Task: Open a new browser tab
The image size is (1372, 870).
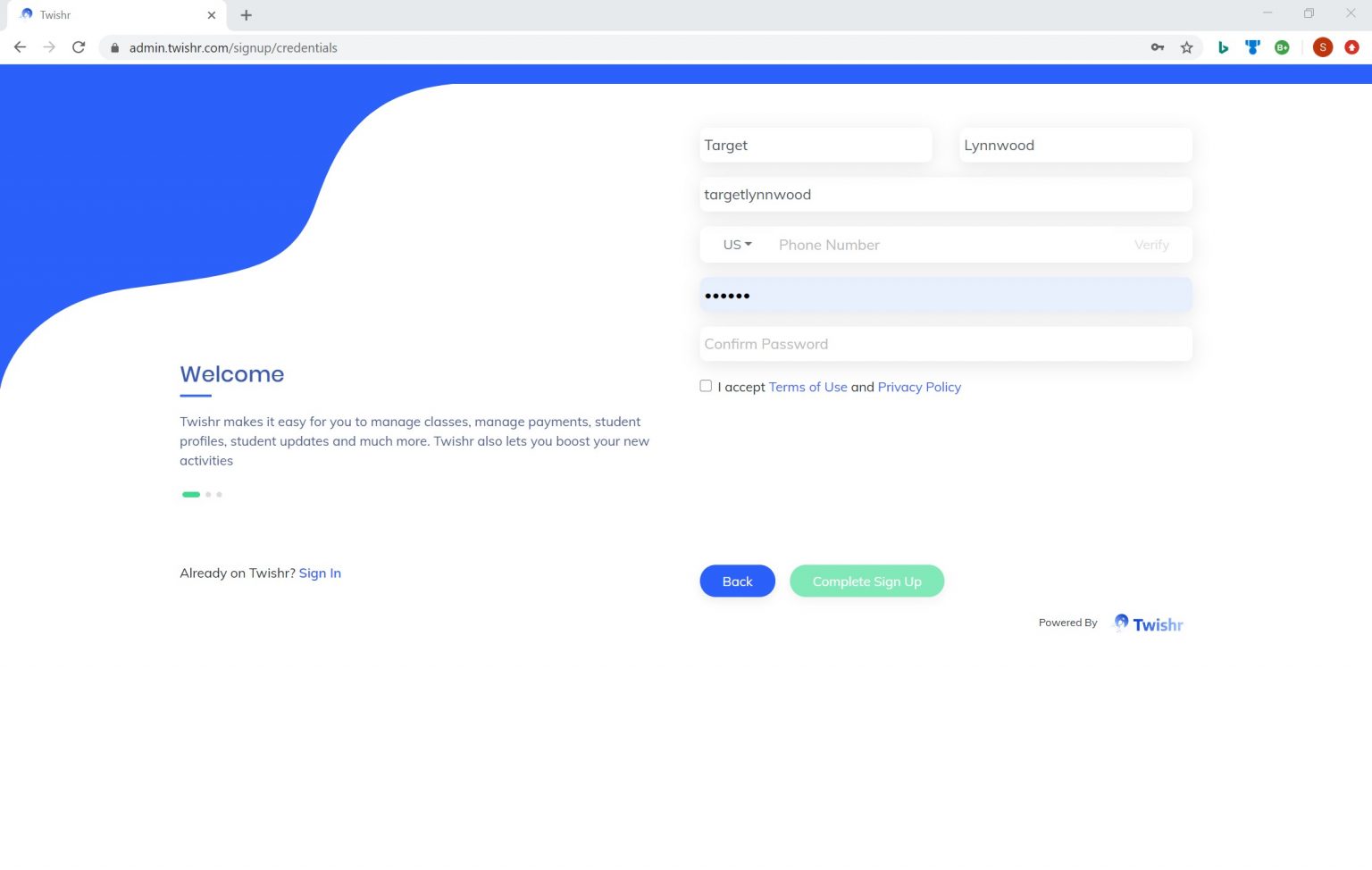Action: (247, 15)
